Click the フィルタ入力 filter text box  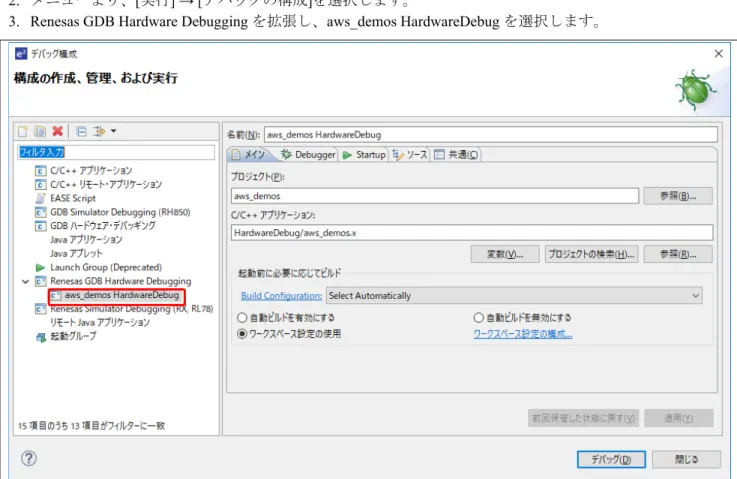[116, 152]
